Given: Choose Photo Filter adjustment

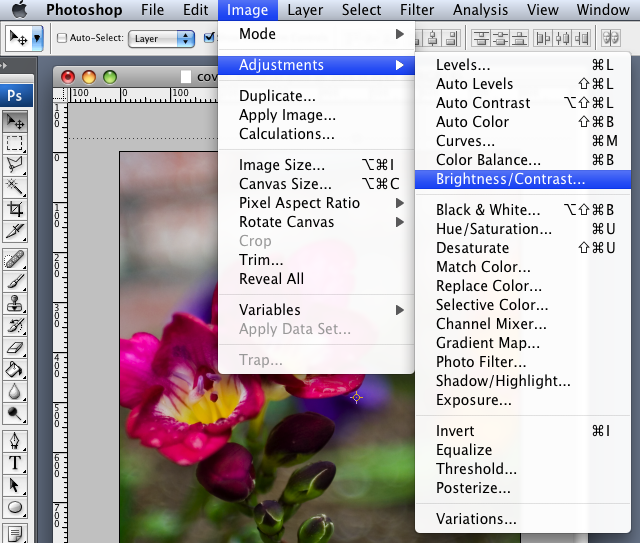Looking at the screenshot, I should click(x=522, y=362).
